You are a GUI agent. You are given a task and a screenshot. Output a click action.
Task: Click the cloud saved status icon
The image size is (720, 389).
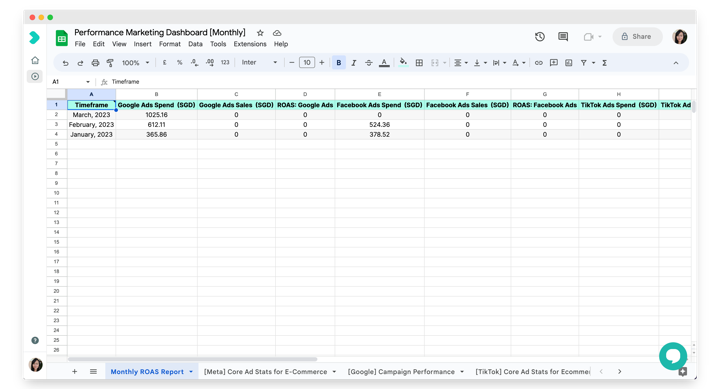click(x=277, y=33)
